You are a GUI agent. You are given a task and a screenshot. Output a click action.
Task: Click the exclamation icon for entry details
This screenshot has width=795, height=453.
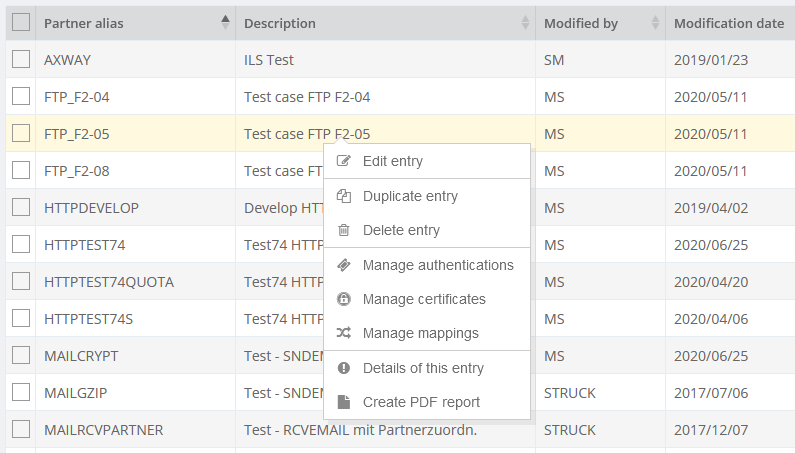(x=344, y=368)
